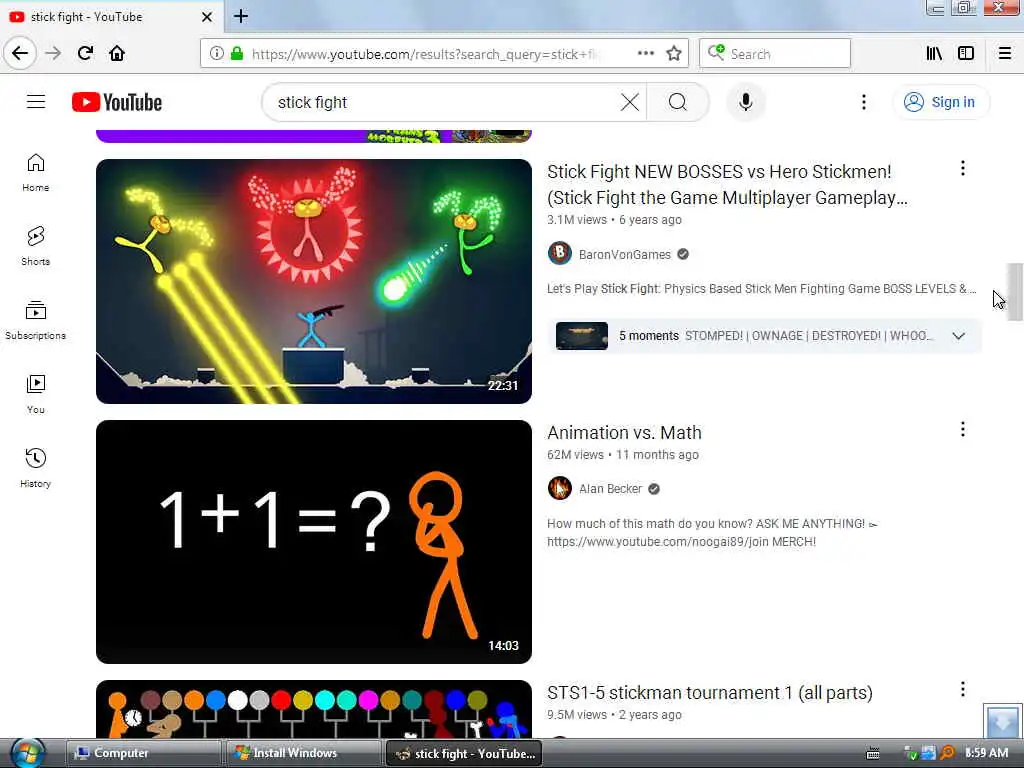Open a new browser tab
This screenshot has height=768, width=1024.
240,16
